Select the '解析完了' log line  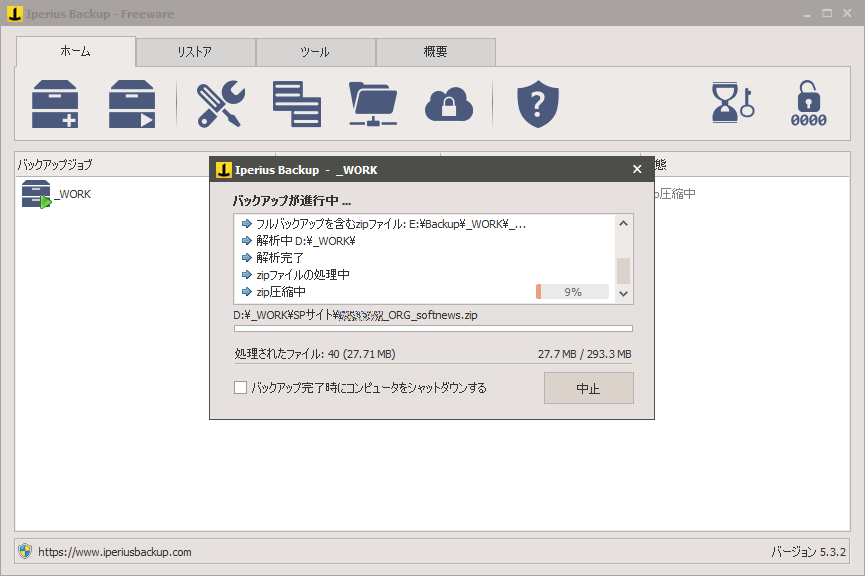coord(273,258)
